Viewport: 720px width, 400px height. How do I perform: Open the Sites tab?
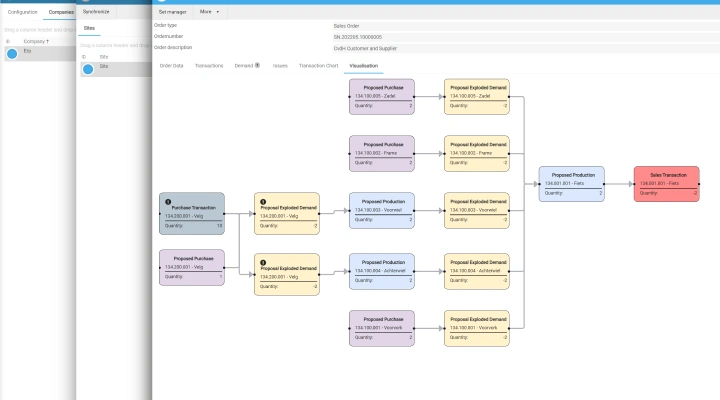tap(90, 31)
